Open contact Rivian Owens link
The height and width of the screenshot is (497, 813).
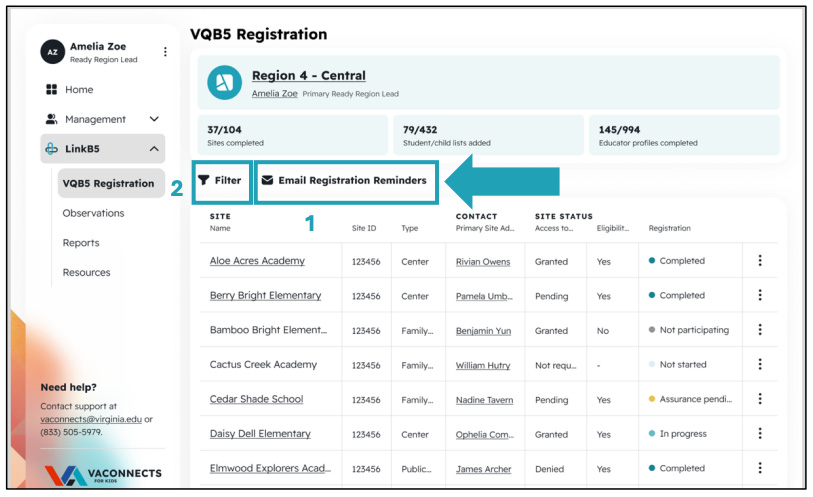click(483, 262)
